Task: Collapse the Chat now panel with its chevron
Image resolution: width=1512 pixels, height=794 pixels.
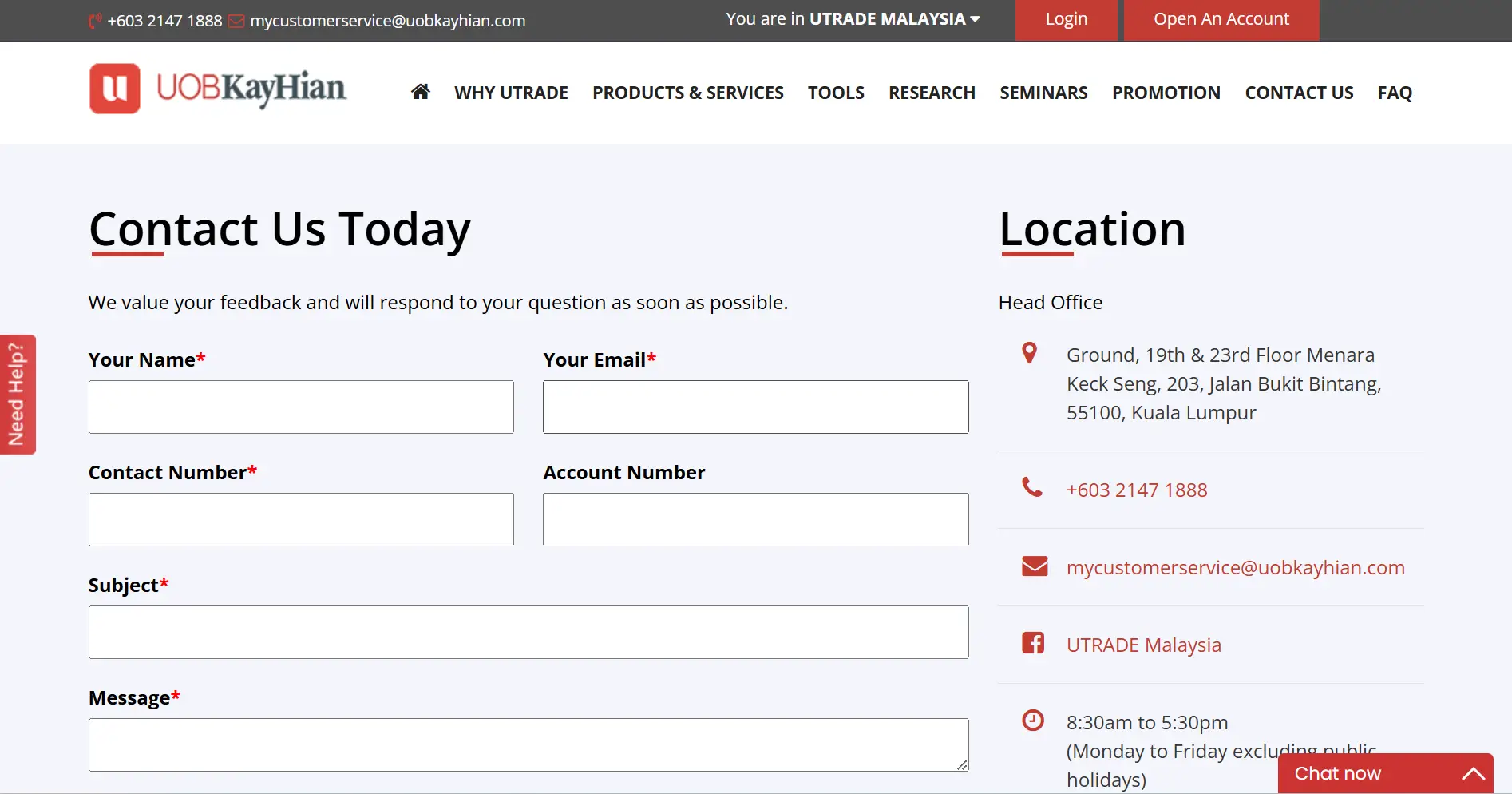Action: [1473, 773]
